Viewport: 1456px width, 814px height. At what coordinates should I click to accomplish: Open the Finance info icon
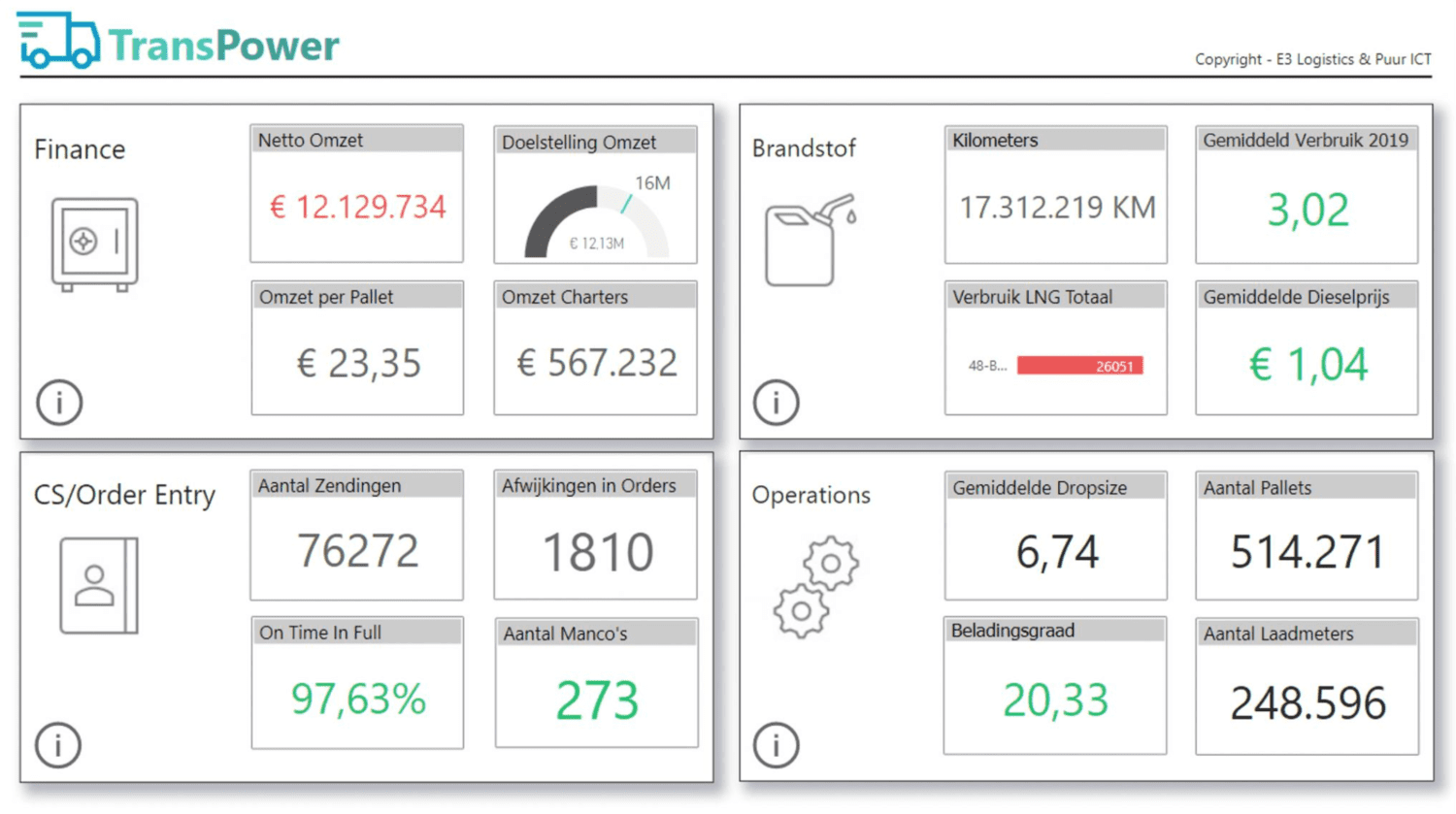pyautogui.click(x=59, y=402)
